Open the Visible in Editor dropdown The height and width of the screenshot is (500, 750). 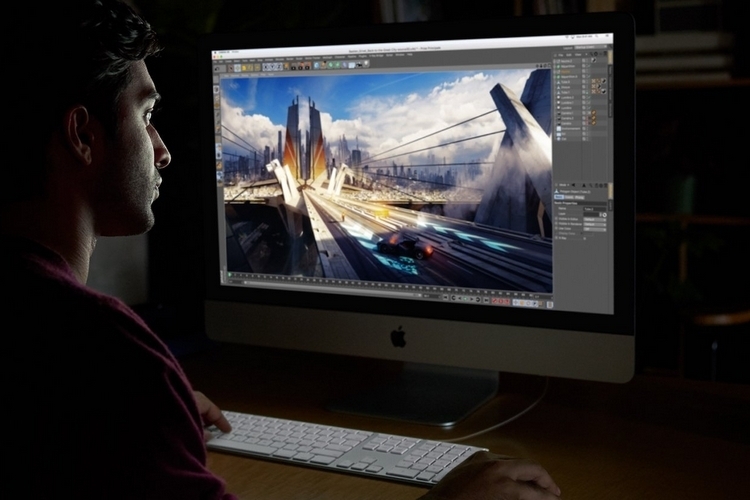coord(595,219)
